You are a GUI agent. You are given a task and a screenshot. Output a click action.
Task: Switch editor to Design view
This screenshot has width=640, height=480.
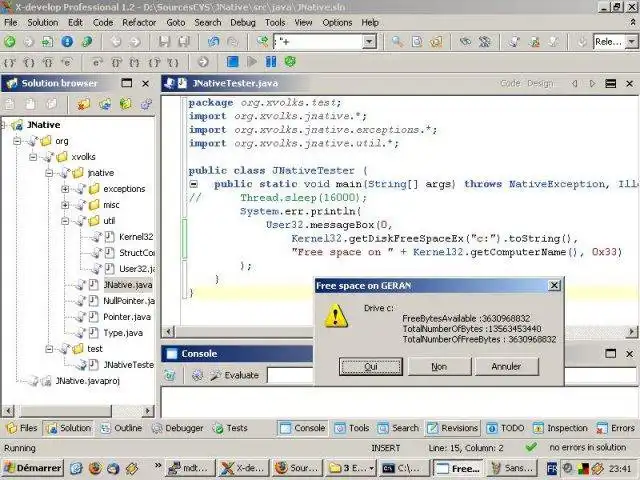point(540,84)
